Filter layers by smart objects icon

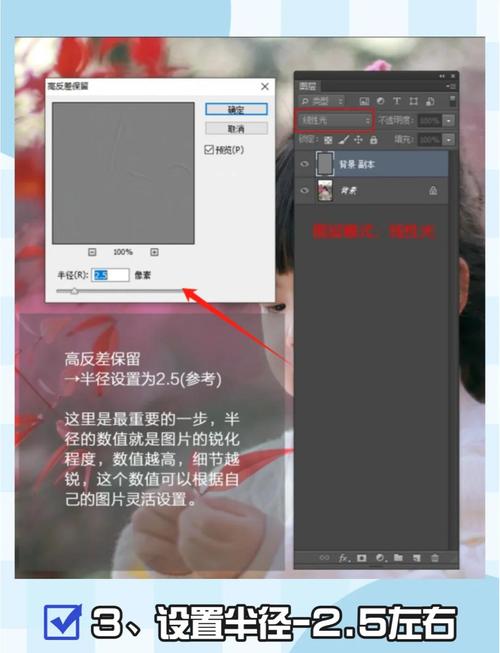pos(430,101)
